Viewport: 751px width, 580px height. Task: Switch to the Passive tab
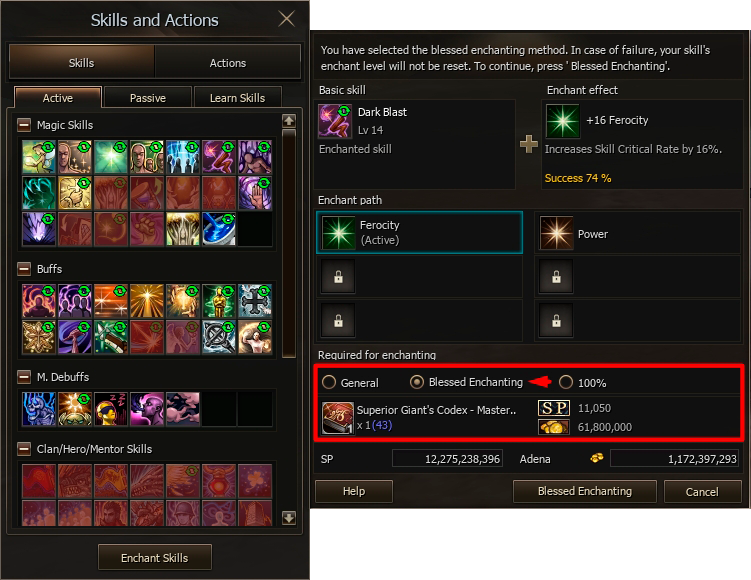[147, 98]
